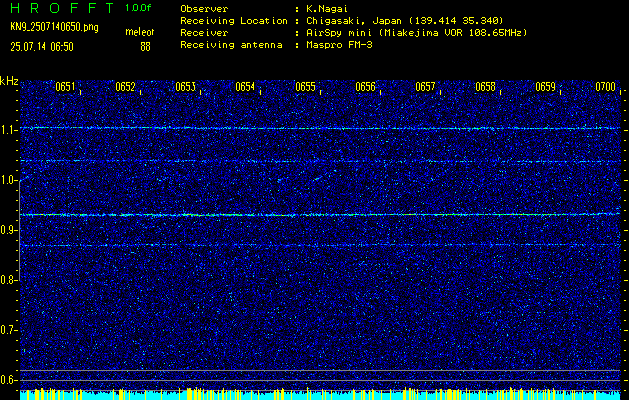This screenshot has width=629, height=400.
Task: Click the 0658 time marker
Action: (485, 87)
